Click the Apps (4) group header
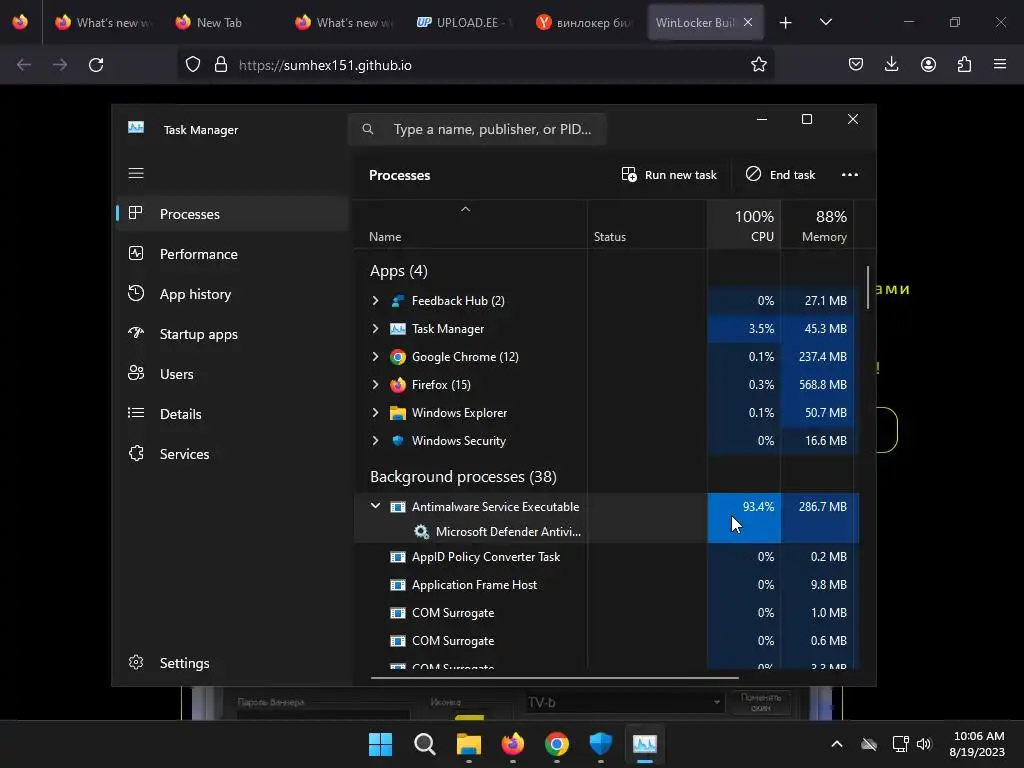The image size is (1024, 768). (x=398, y=271)
